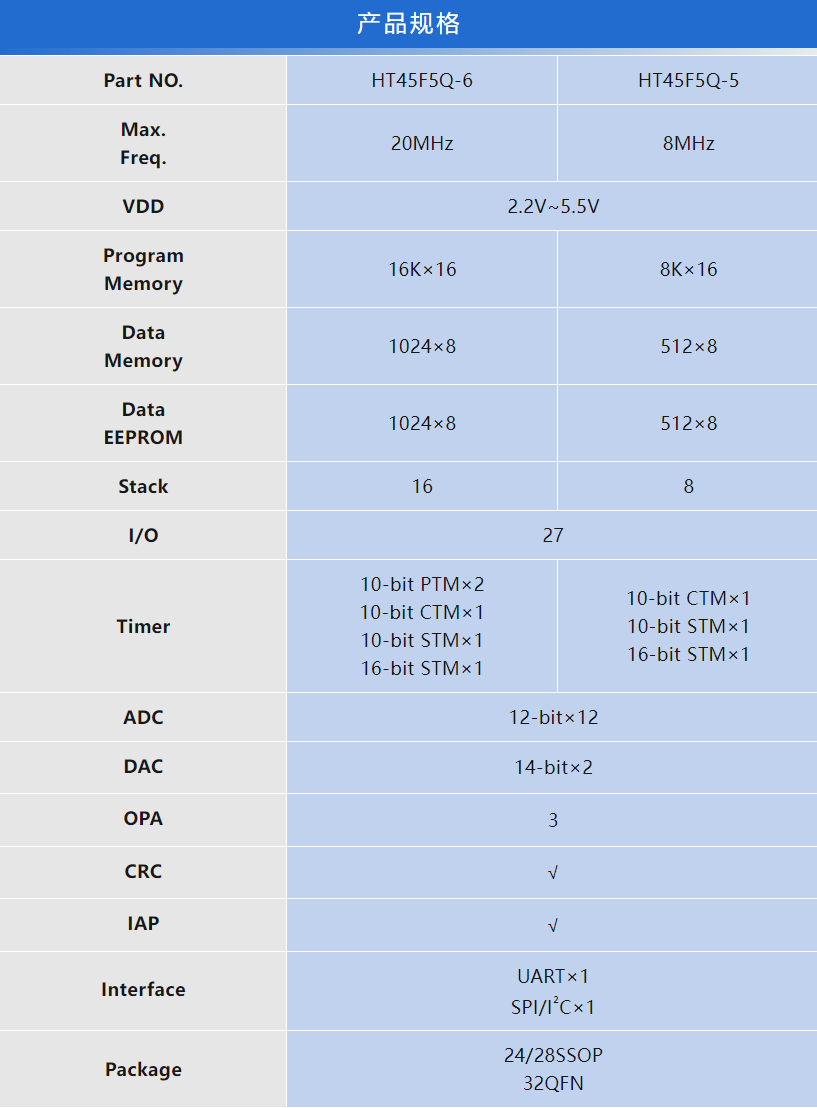Screen dimensions: 817x1108
Task: Click the Stack value 16 cell
Action: pyautogui.click(x=422, y=486)
